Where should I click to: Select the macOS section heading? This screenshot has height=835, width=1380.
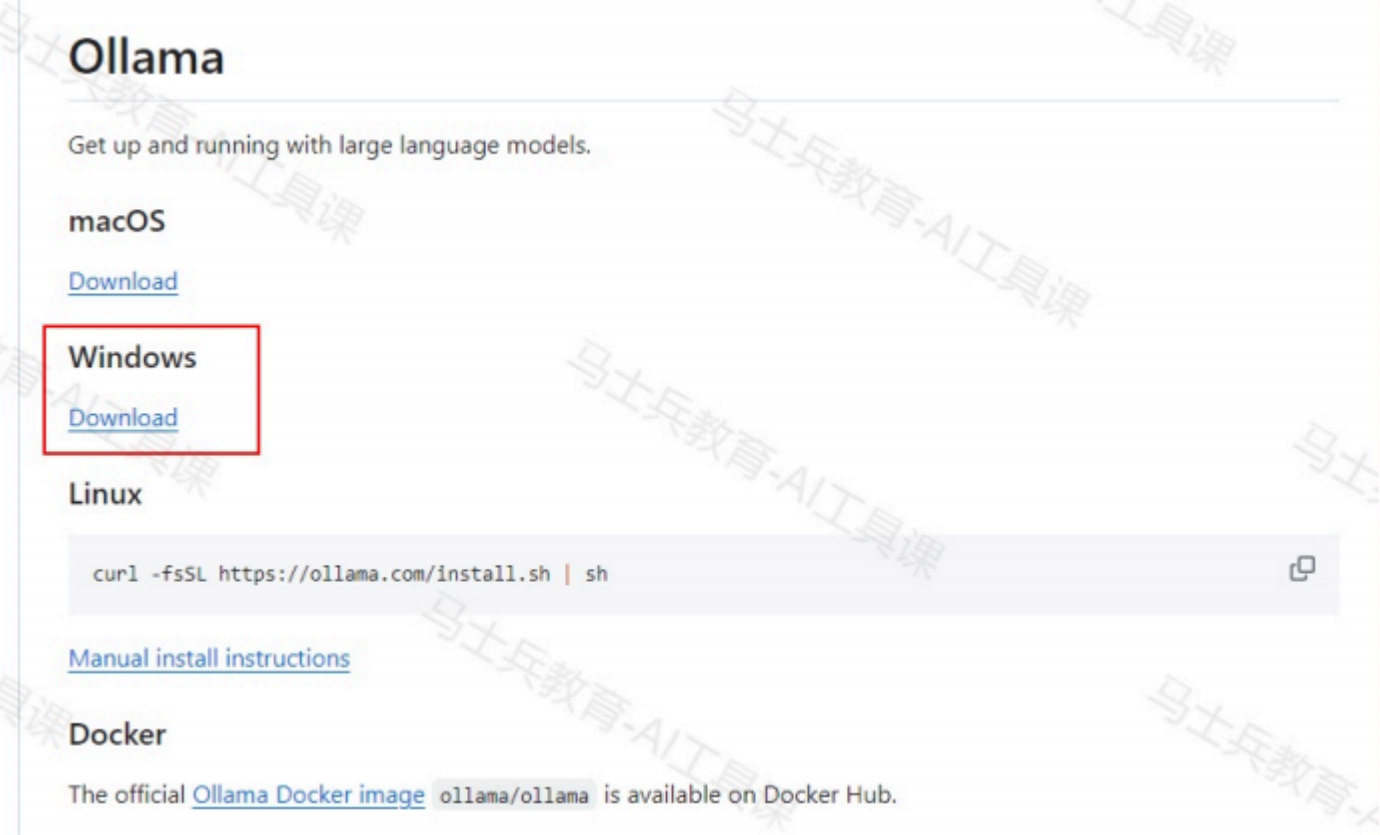click(116, 221)
